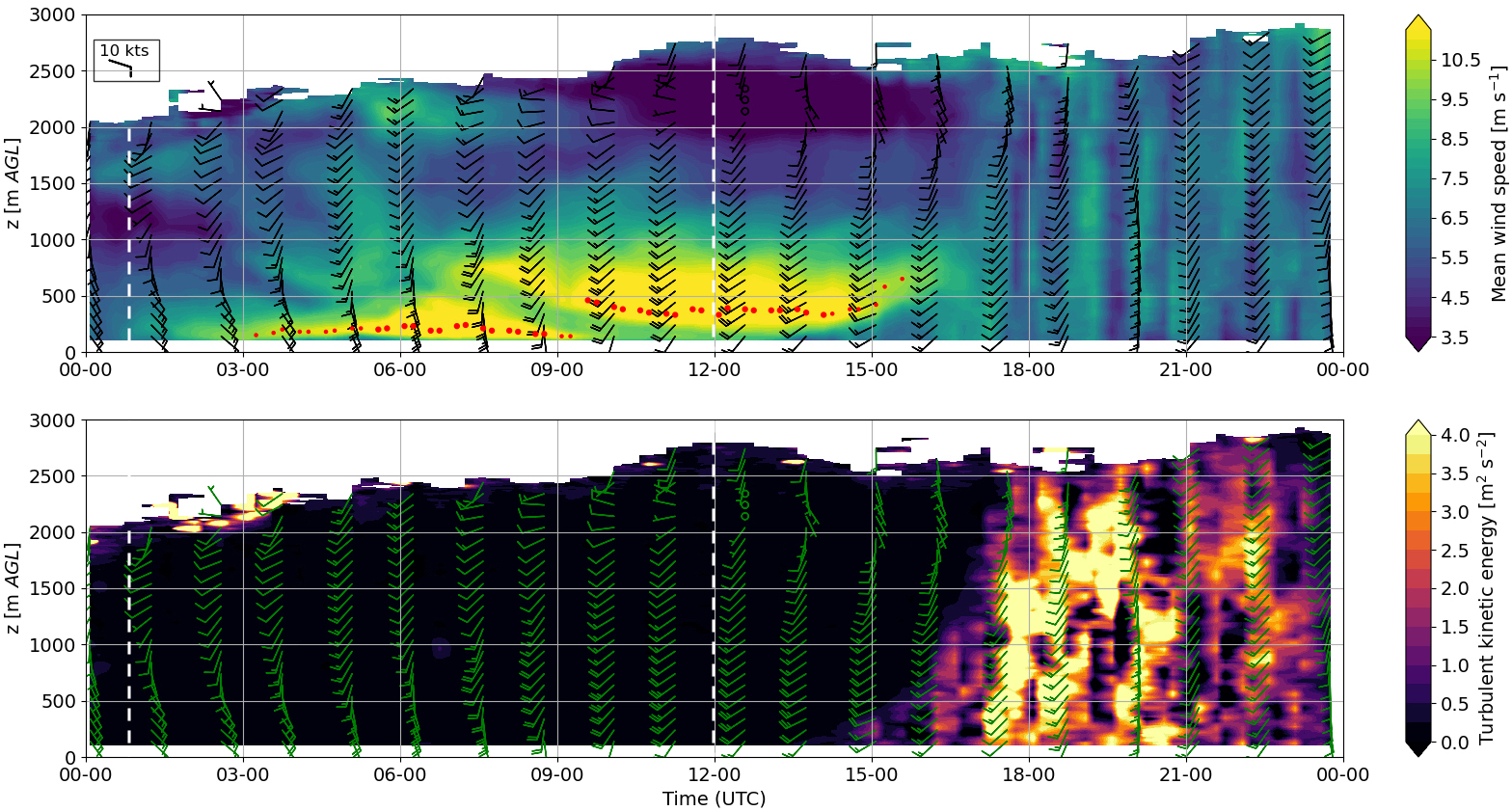Image resolution: width=1512 pixels, height=811 pixels.
Task: Click the mean wind speed viridis colorbar
Action: (x=1418, y=183)
